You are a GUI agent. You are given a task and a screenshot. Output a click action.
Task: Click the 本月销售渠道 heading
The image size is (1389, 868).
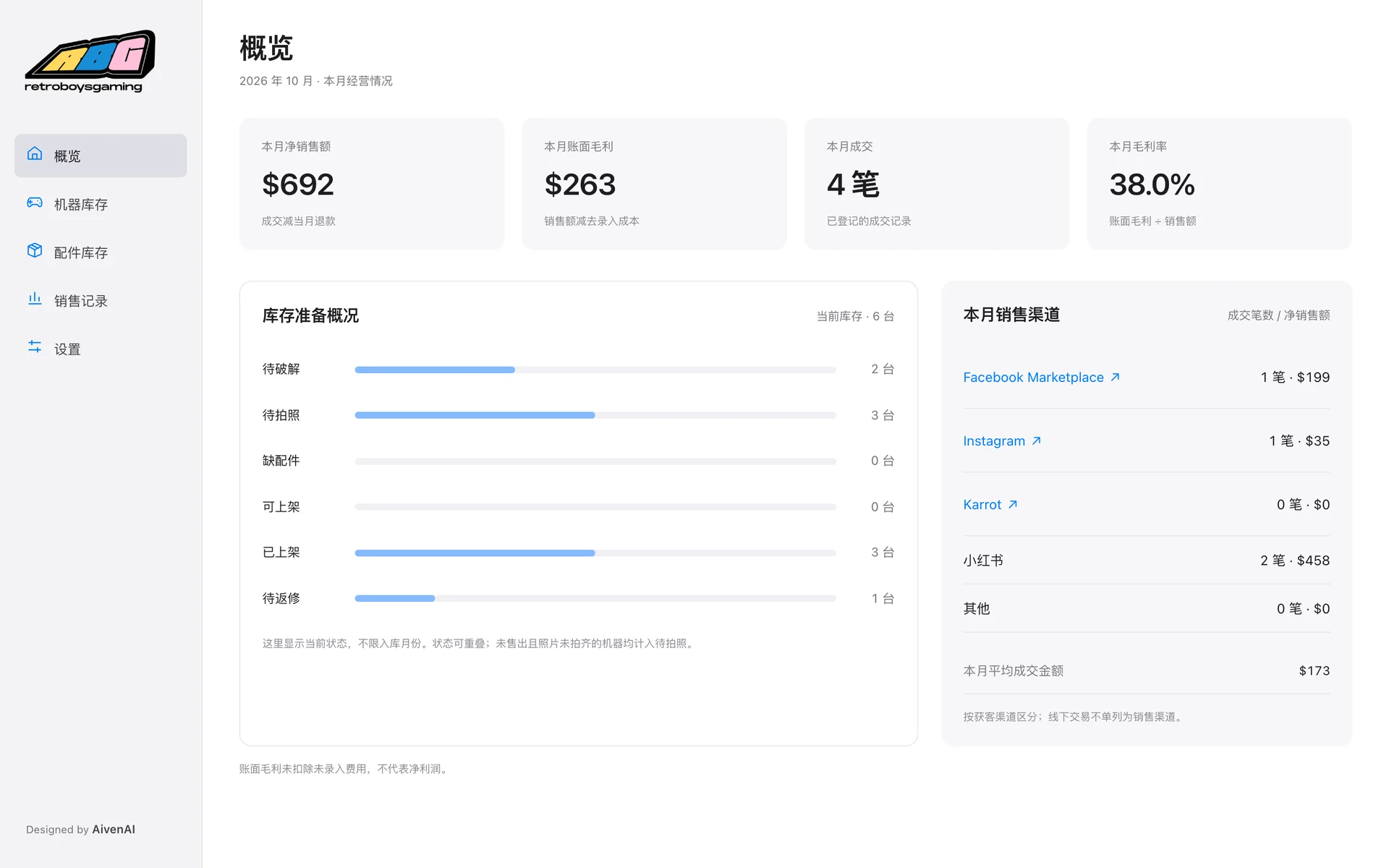pyautogui.click(x=1011, y=315)
